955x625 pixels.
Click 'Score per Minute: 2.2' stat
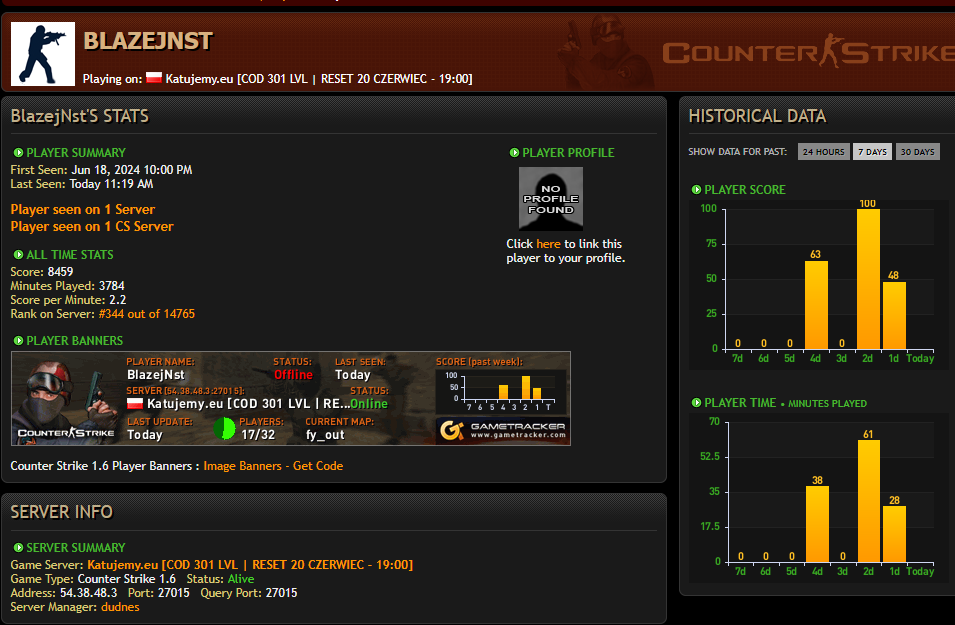(x=68, y=300)
